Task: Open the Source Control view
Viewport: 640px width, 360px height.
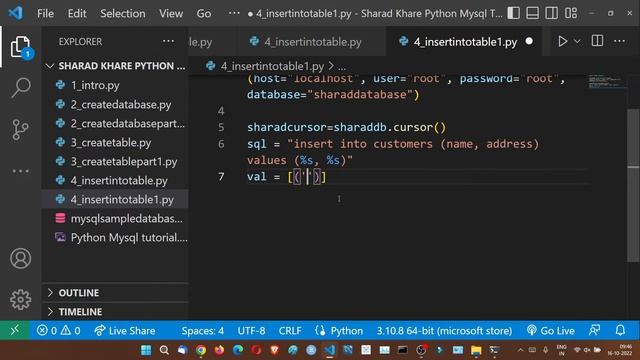Action: click(x=20, y=130)
